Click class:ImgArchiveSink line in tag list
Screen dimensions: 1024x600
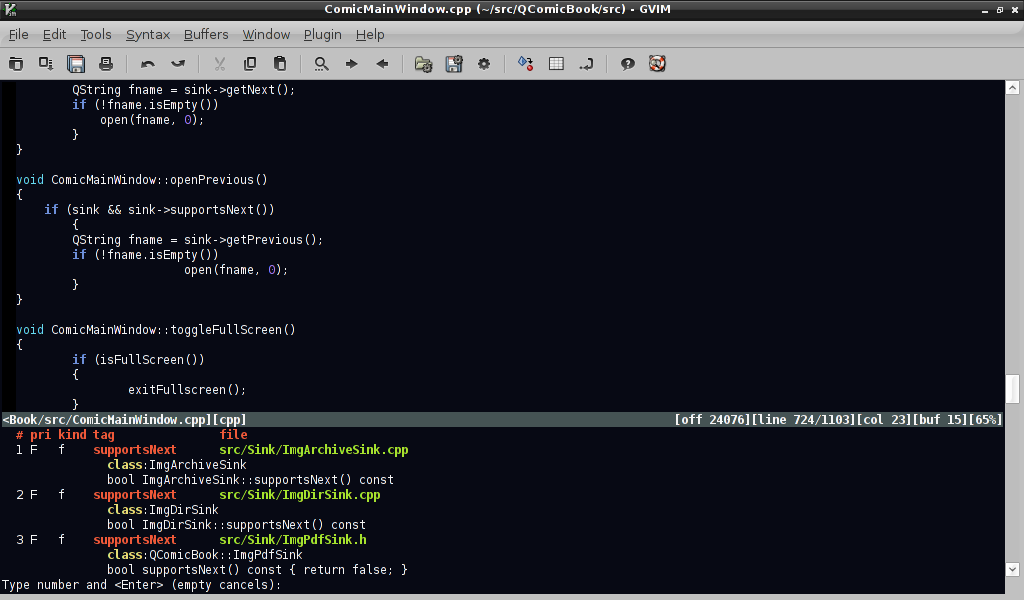click(177, 465)
